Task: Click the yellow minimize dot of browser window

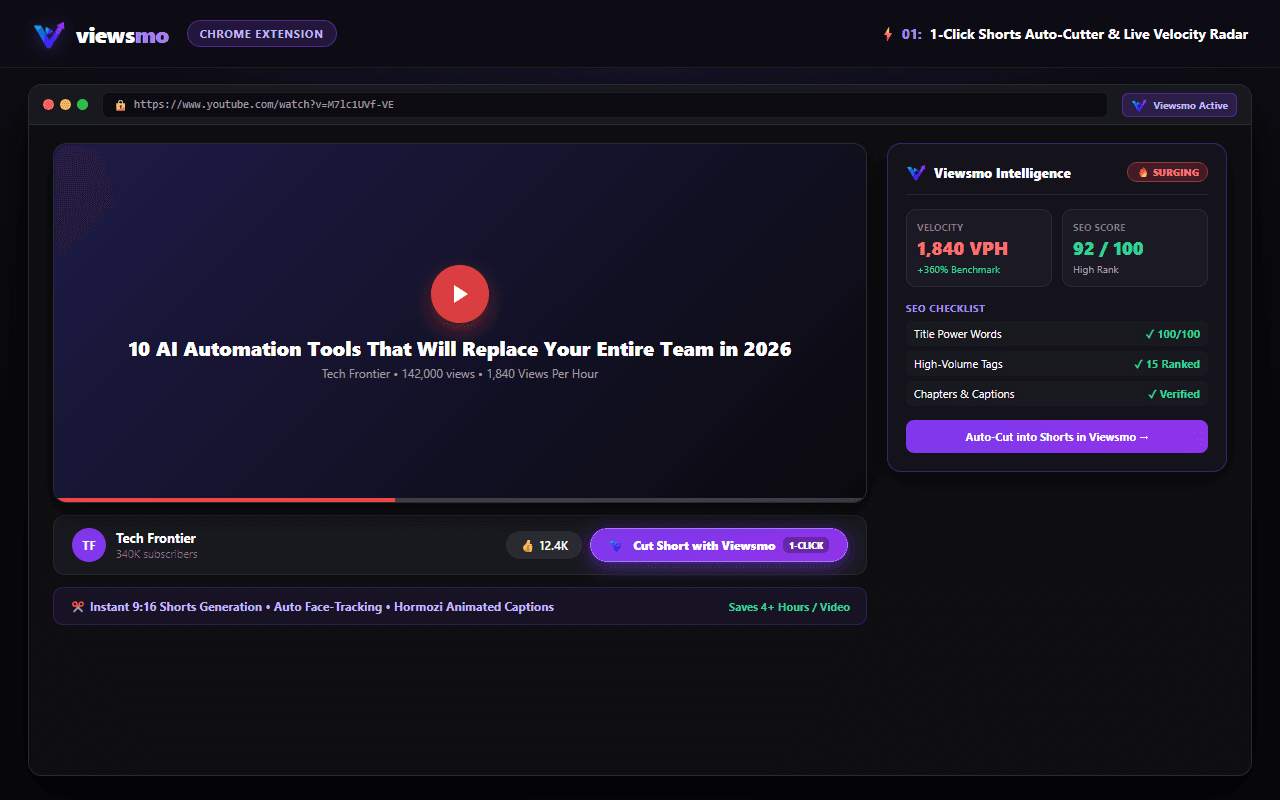Action: (66, 105)
